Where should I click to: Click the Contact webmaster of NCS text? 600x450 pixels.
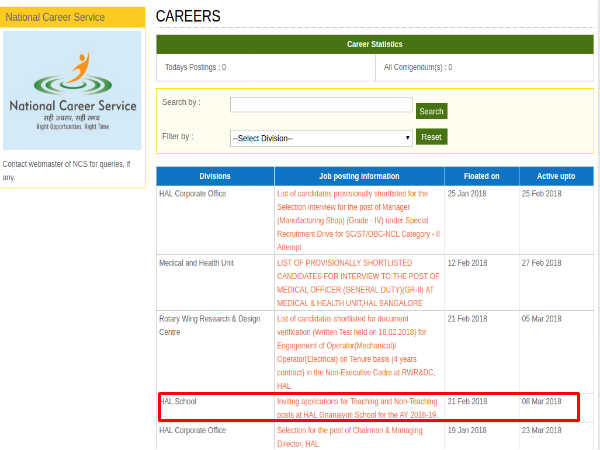coord(66,171)
